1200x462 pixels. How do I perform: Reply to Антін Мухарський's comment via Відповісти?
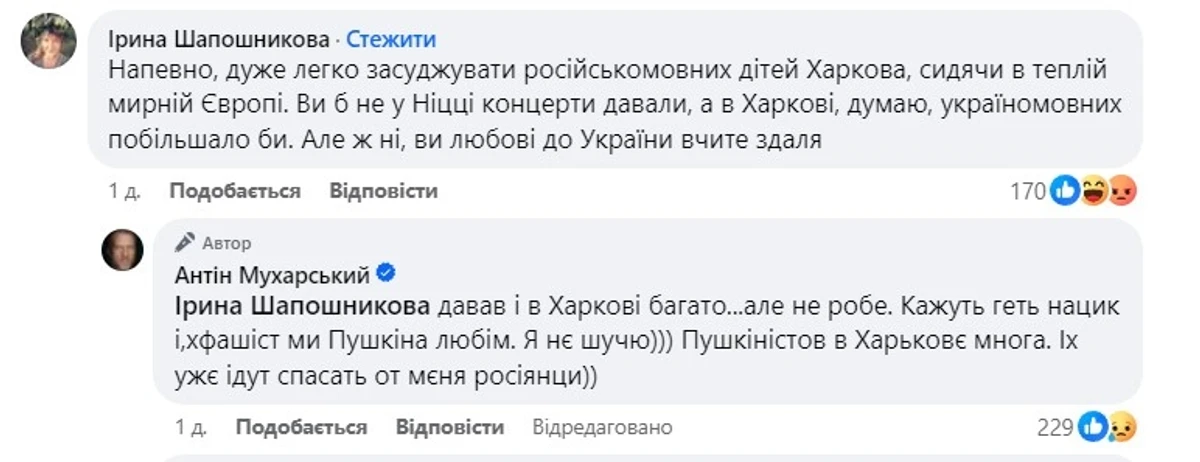tap(449, 428)
